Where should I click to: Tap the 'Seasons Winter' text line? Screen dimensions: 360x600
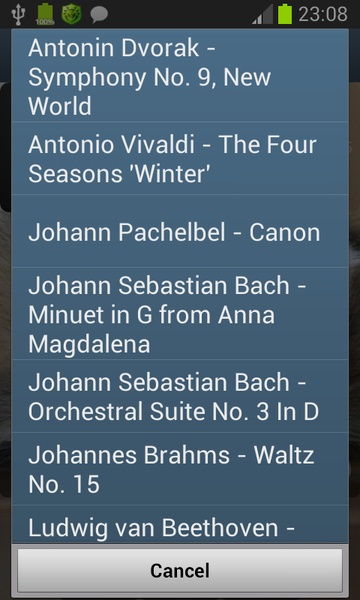click(x=120, y=174)
